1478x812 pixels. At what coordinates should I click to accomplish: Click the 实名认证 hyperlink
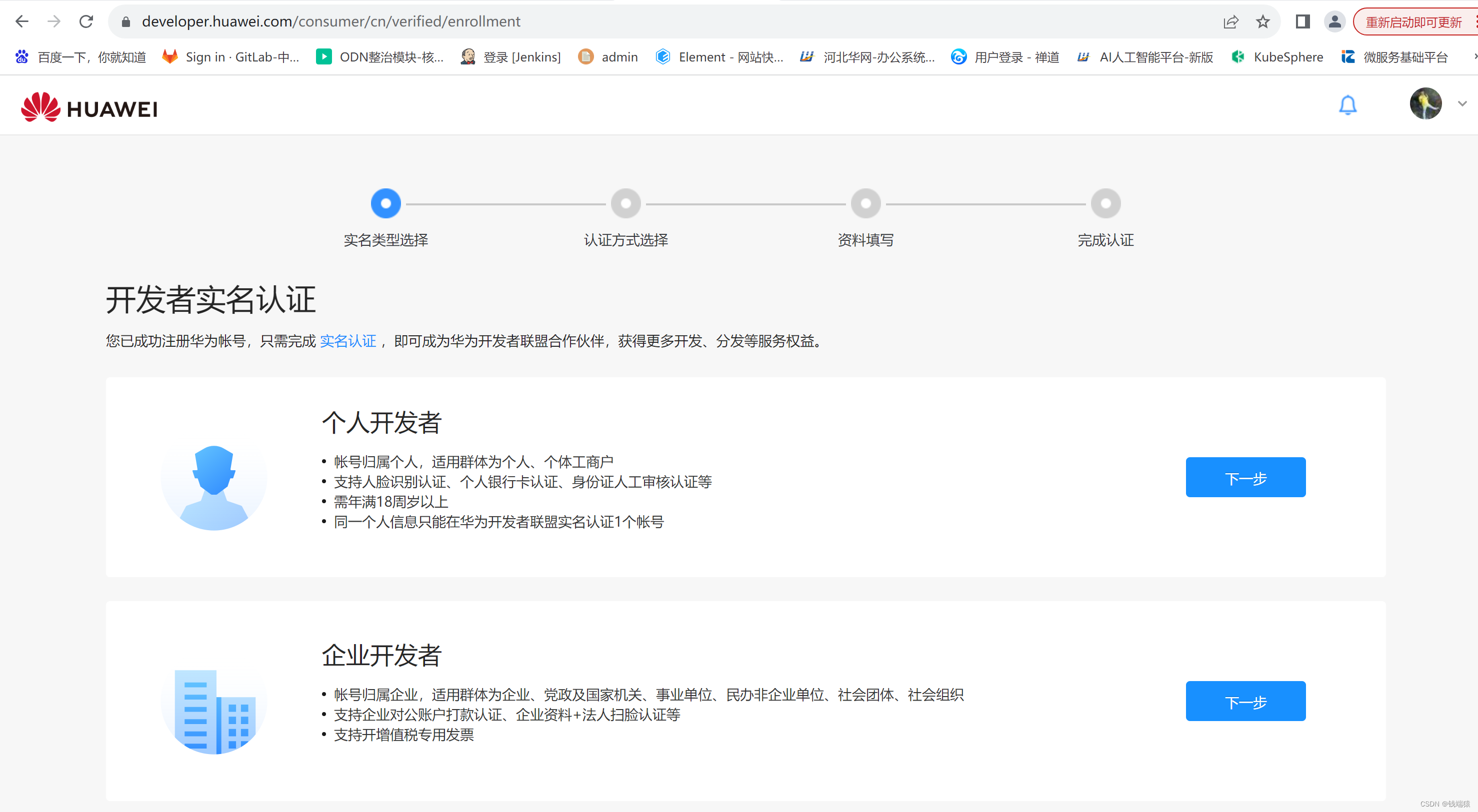pyautogui.click(x=347, y=341)
